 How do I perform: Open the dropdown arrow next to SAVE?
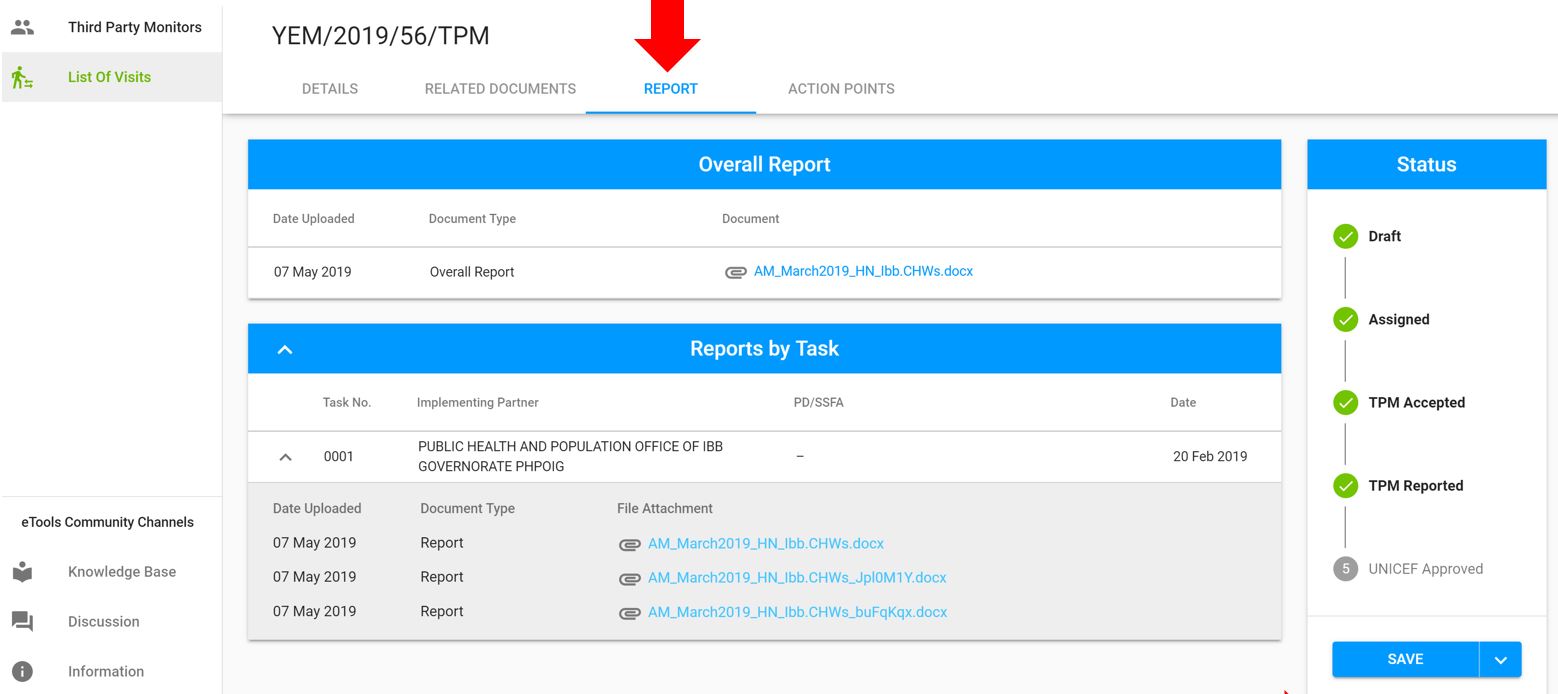pos(1500,660)
